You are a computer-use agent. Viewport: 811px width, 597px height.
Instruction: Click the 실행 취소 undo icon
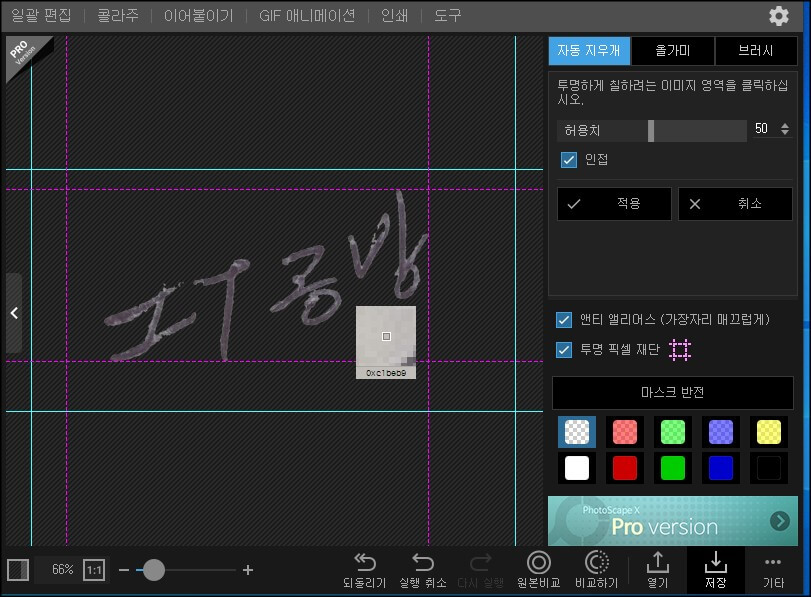coord(423,562)
